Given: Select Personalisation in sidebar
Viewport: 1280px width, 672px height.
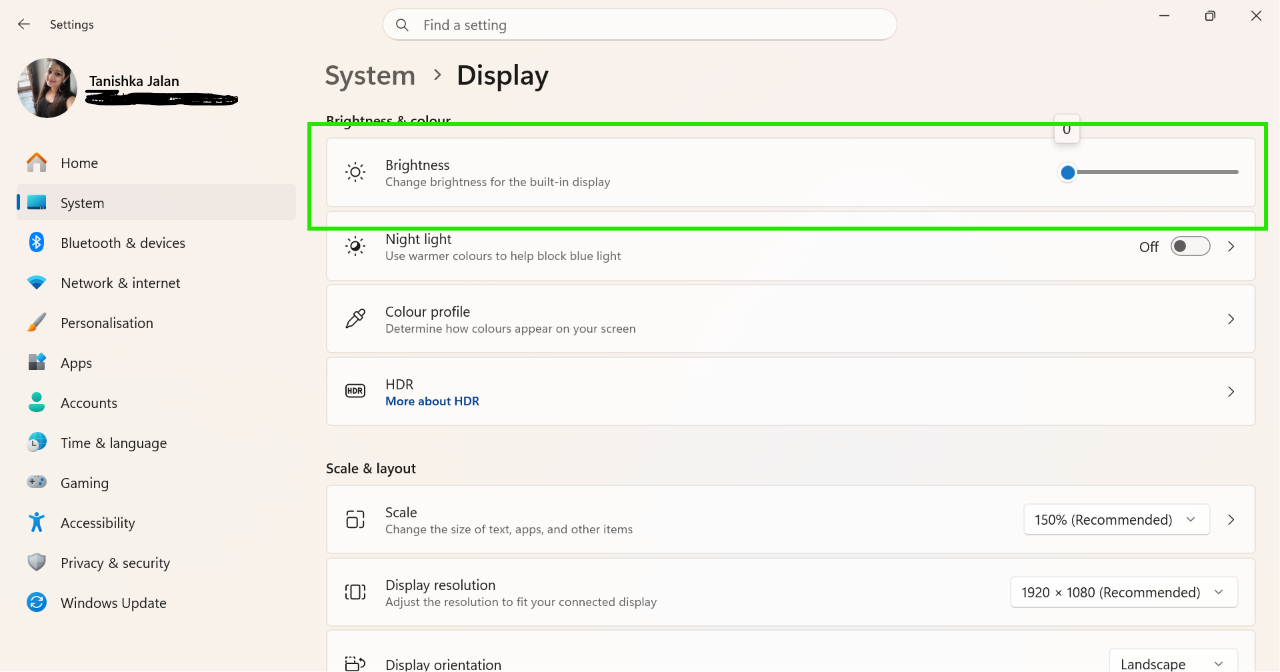Looking at the screenshot, I should [x=157, y=323].
